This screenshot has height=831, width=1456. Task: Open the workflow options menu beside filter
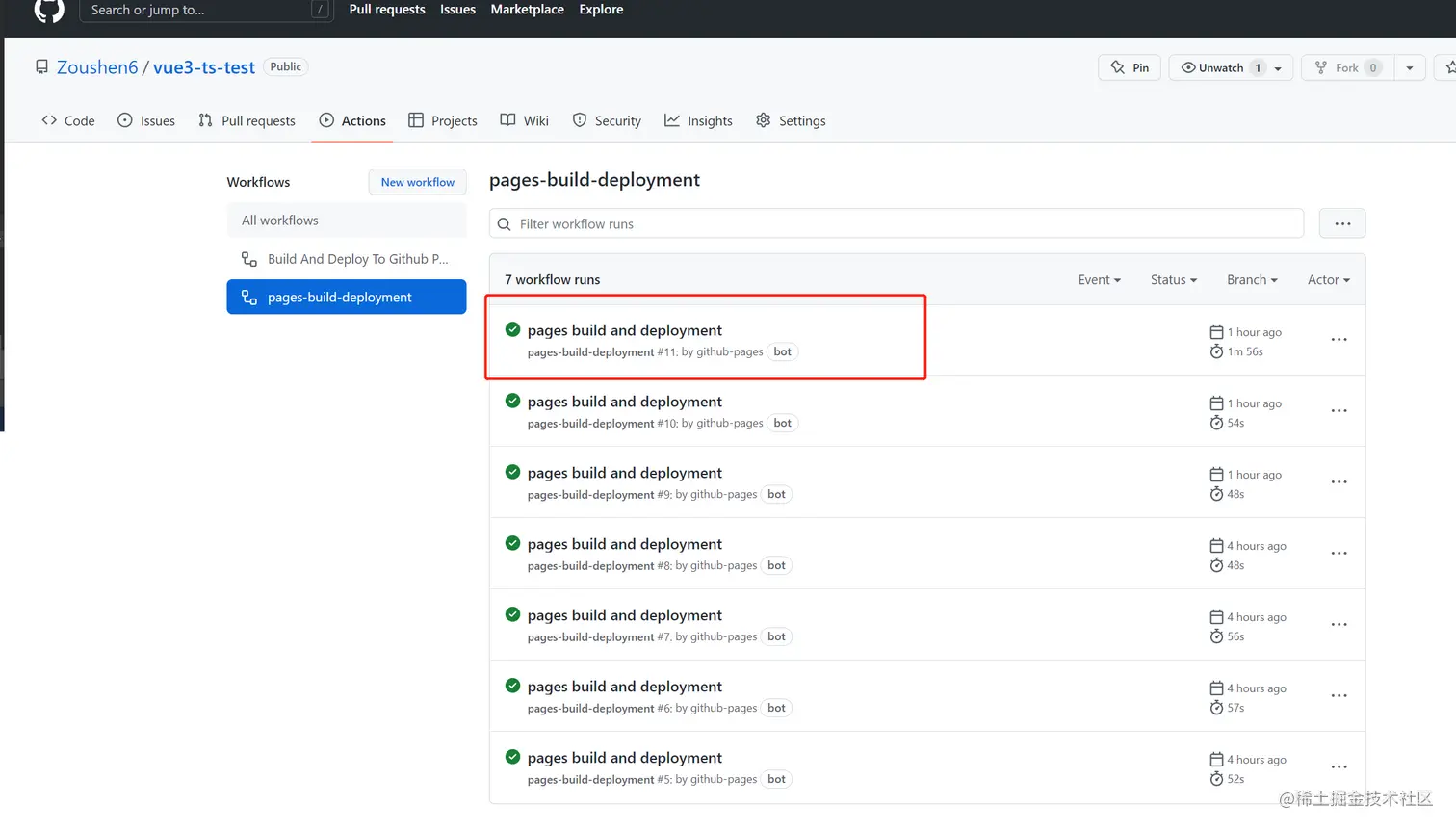point(1342,224)
